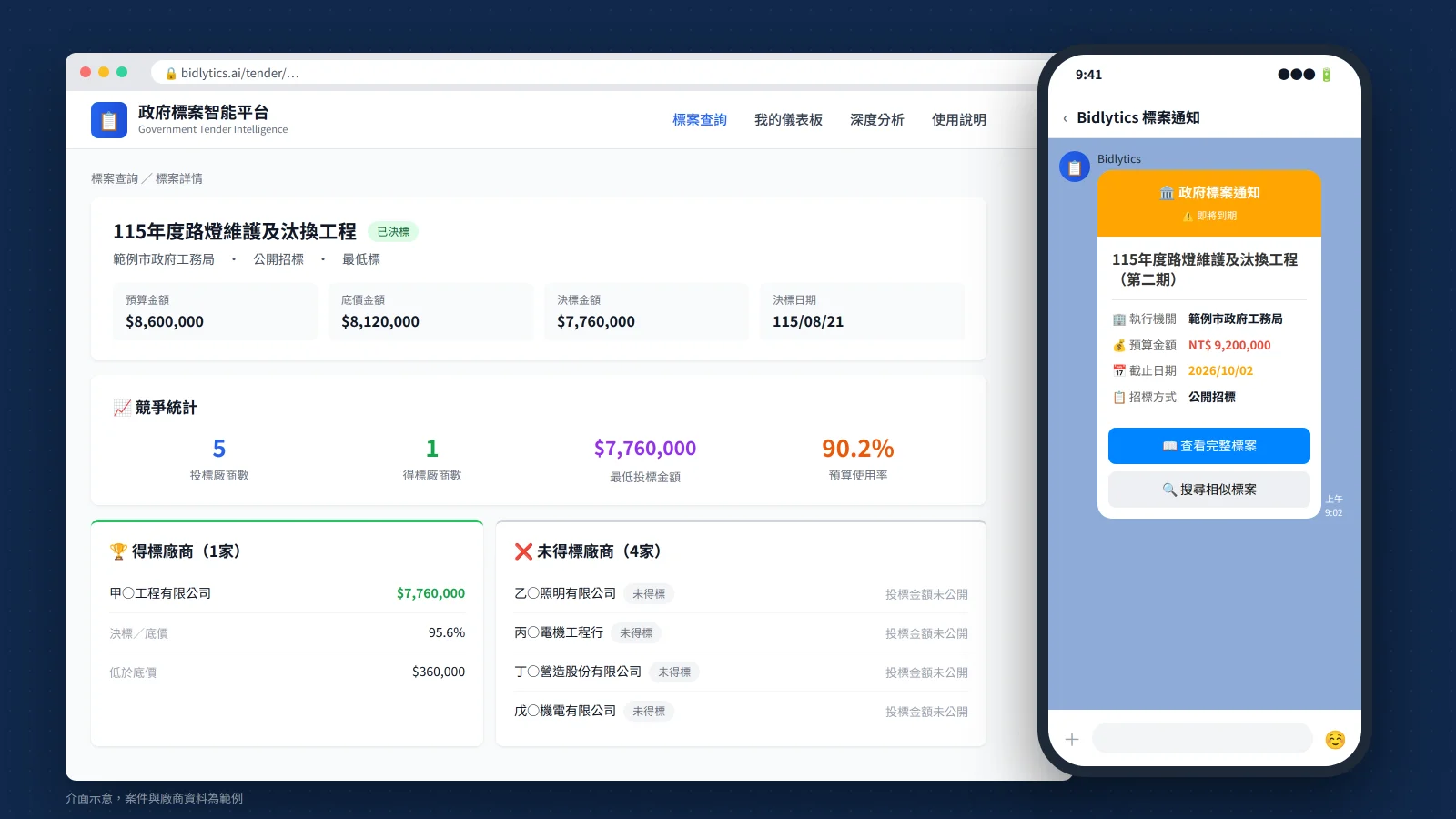The height and width of the screenshot is (819, 1456).
Task: Tap the warning icon beside 即將到期
Action: tap(1188, 217)
